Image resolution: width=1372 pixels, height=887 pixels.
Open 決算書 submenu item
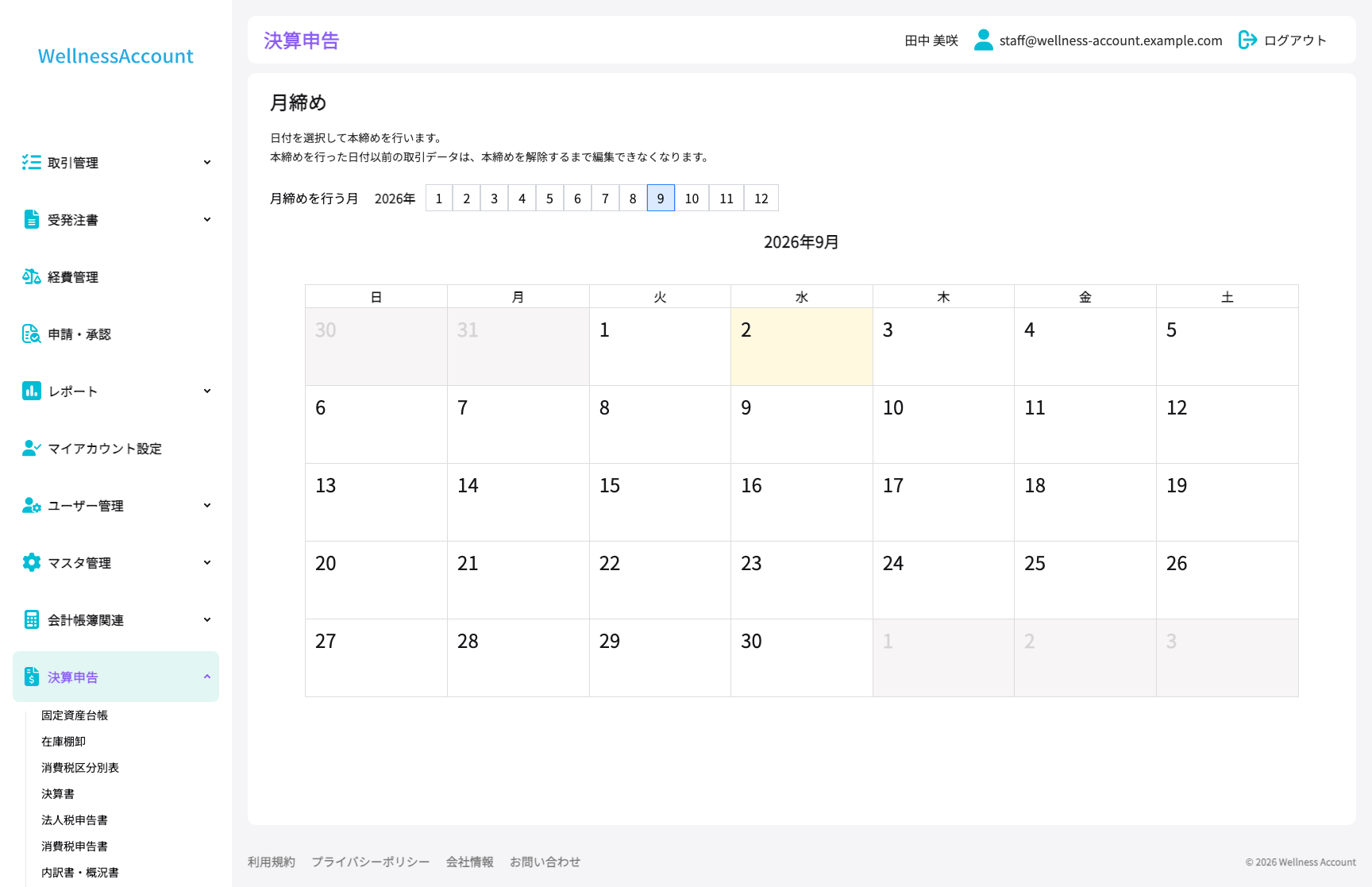coord(58,794)
